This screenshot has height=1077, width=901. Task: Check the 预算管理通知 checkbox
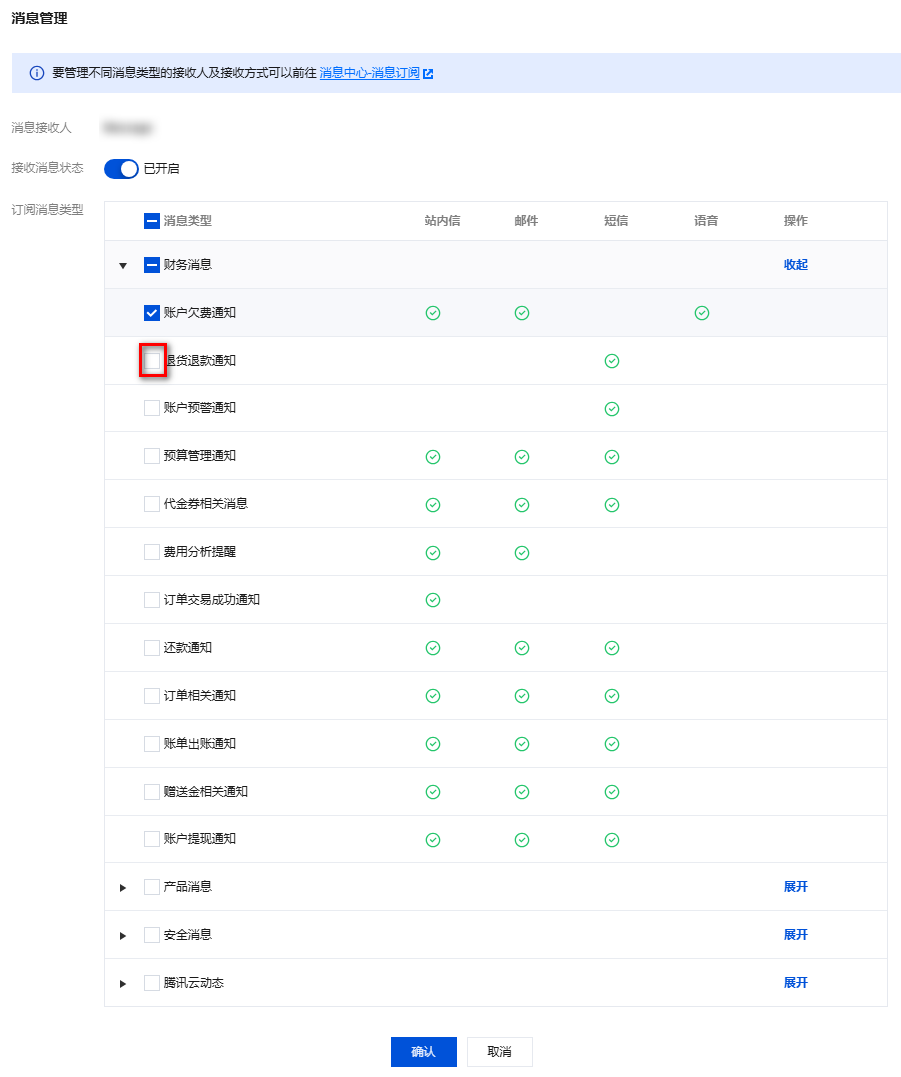click(x=152, y=456)
